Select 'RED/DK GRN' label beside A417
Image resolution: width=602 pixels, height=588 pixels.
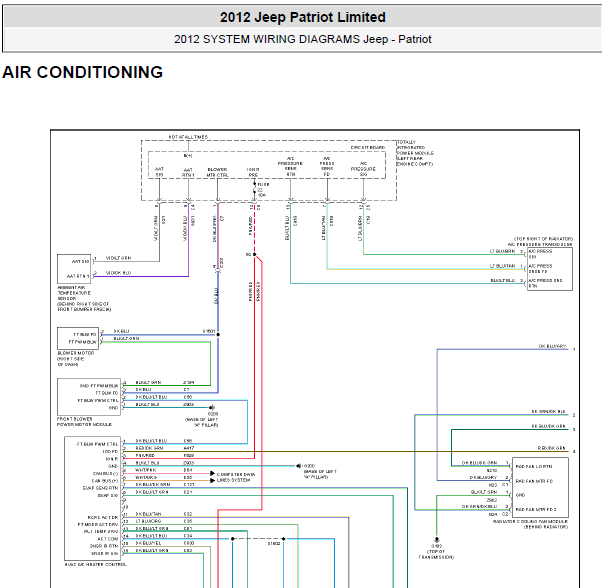pos(149,448)
